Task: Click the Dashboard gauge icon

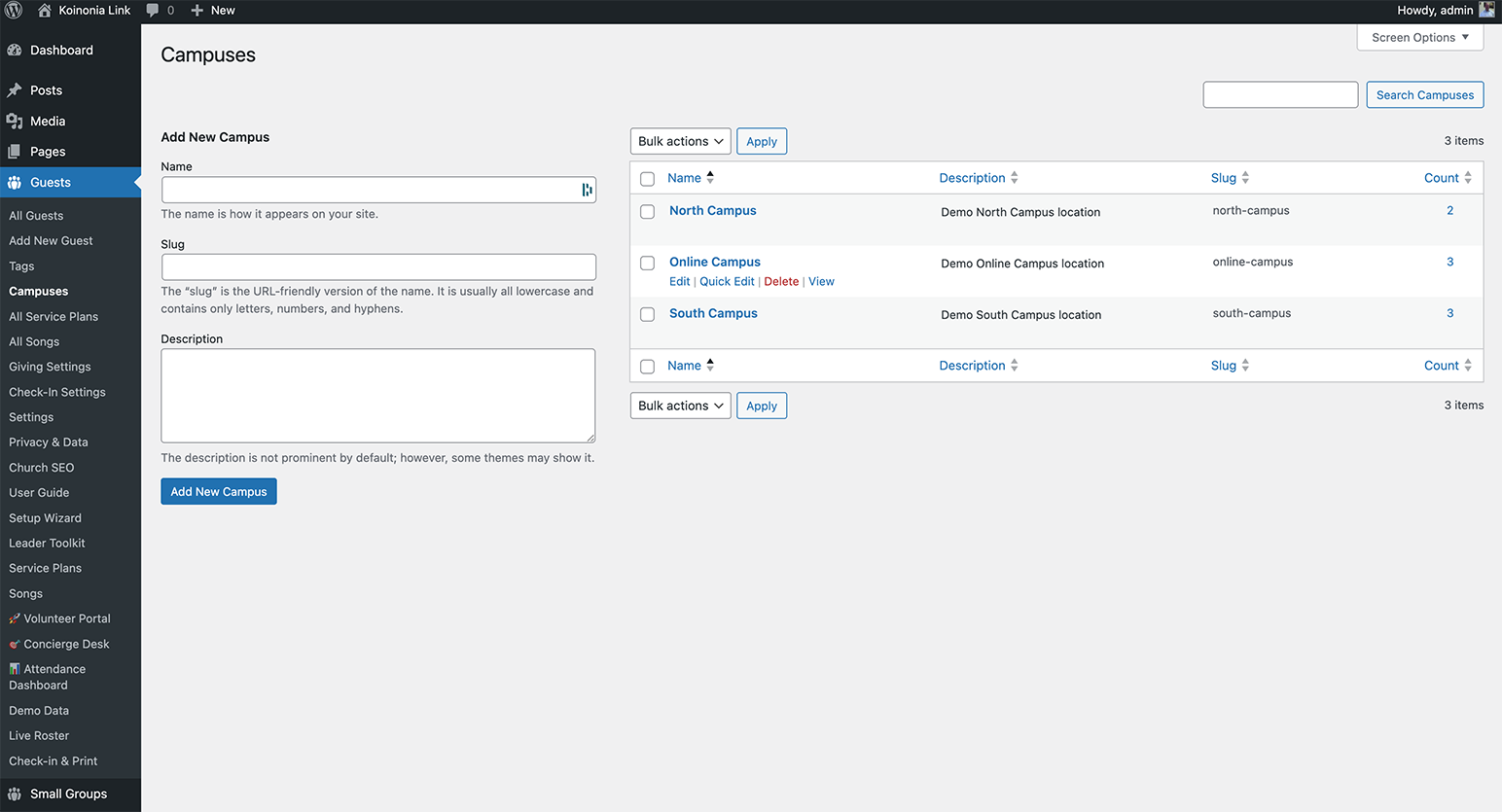Action: 15,51
